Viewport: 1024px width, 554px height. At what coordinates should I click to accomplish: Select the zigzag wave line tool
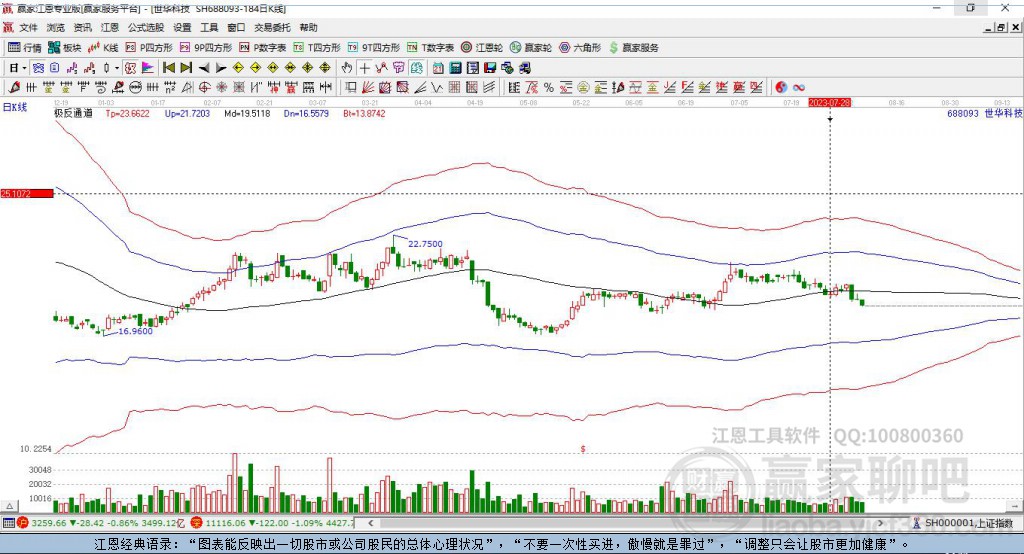(x=436, y=88)
